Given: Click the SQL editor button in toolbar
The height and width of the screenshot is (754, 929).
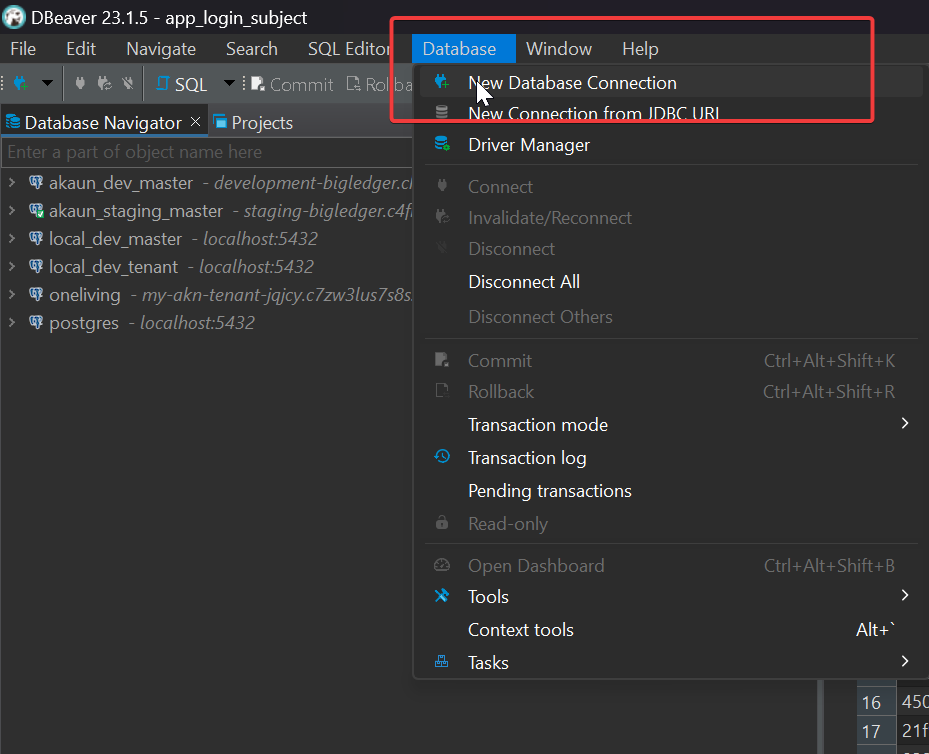Looking at the screenshot, I should (x=182, y=84).
